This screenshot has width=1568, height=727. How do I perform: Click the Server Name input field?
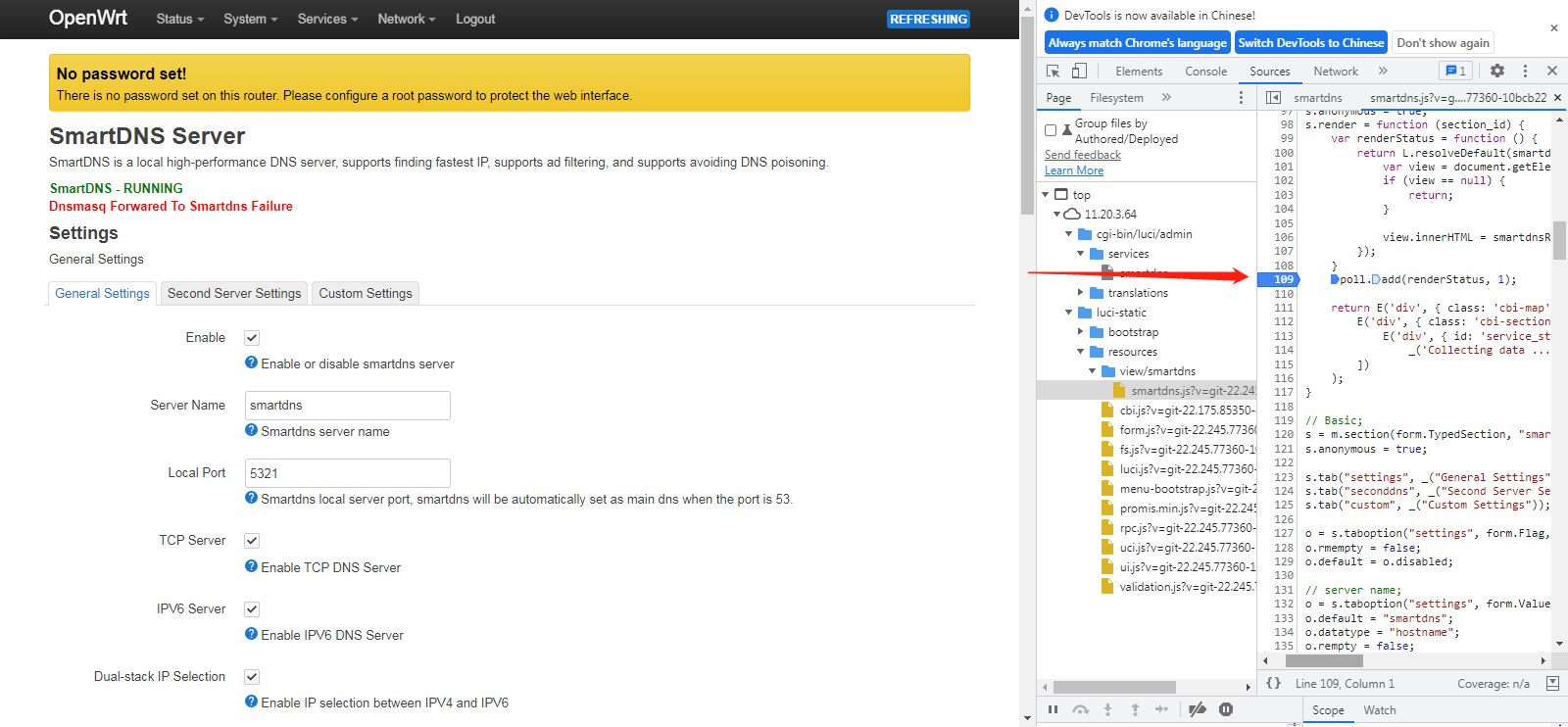[x=348, y=406]
